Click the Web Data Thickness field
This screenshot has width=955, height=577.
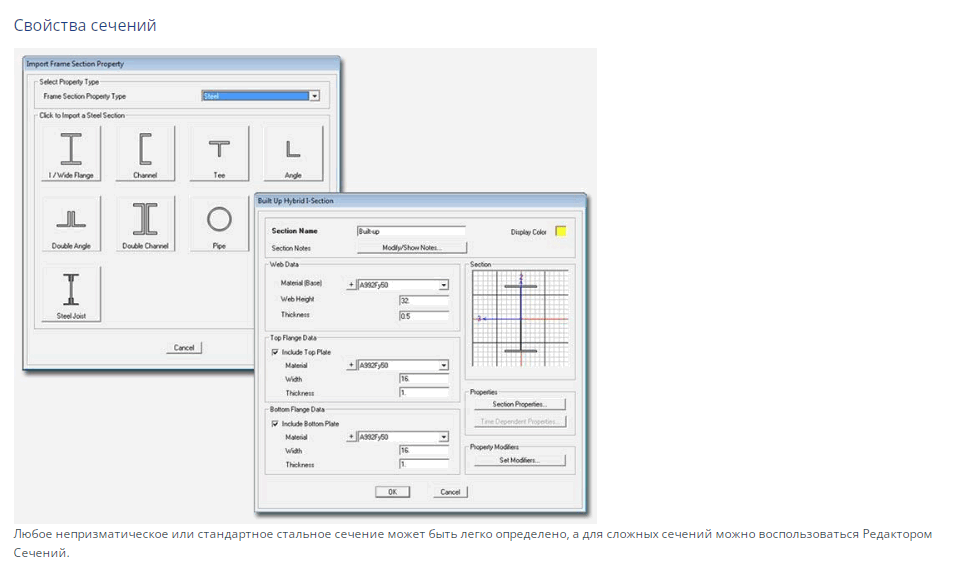424,316
